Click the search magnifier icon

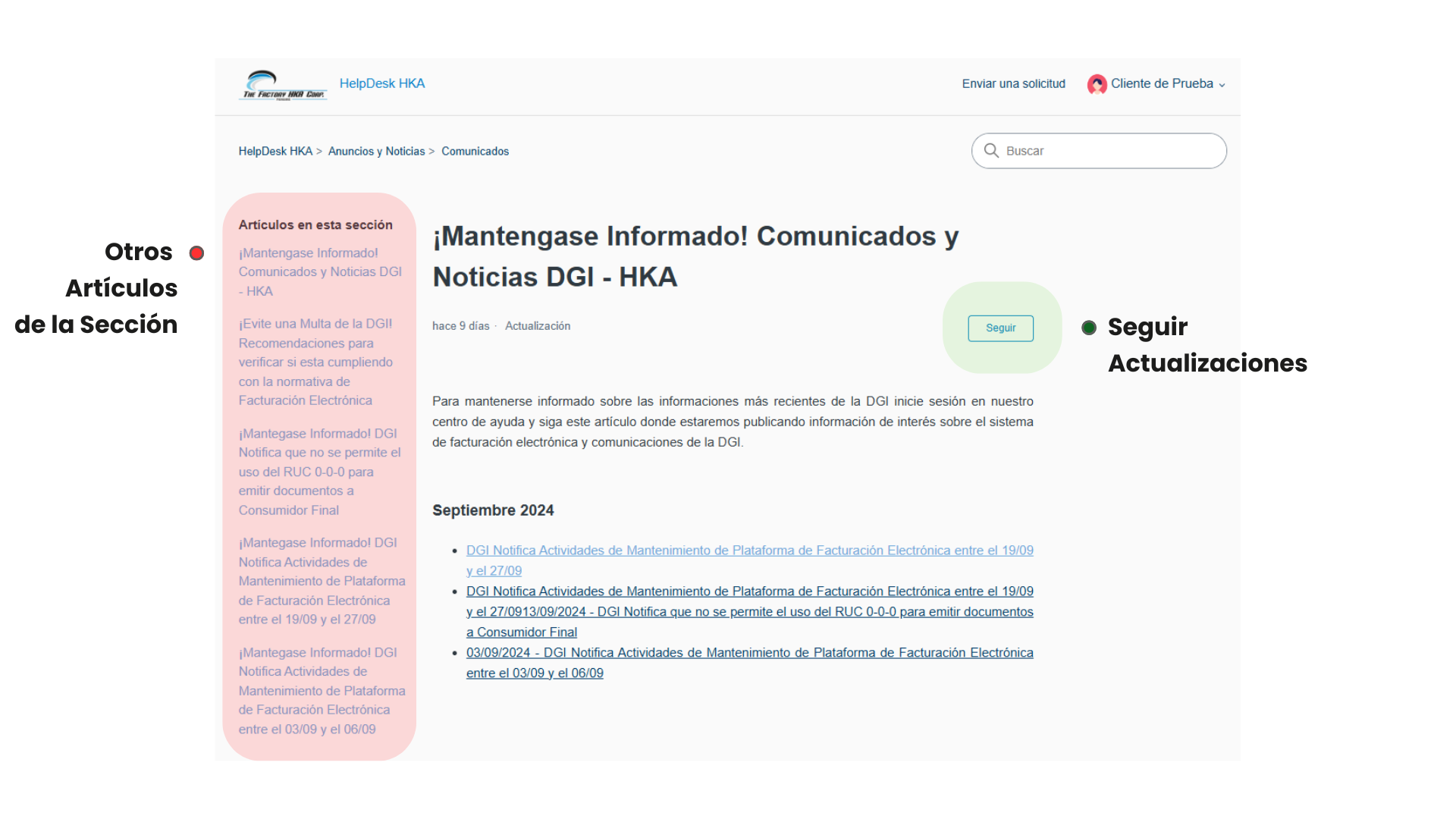[x=991, y=150]
